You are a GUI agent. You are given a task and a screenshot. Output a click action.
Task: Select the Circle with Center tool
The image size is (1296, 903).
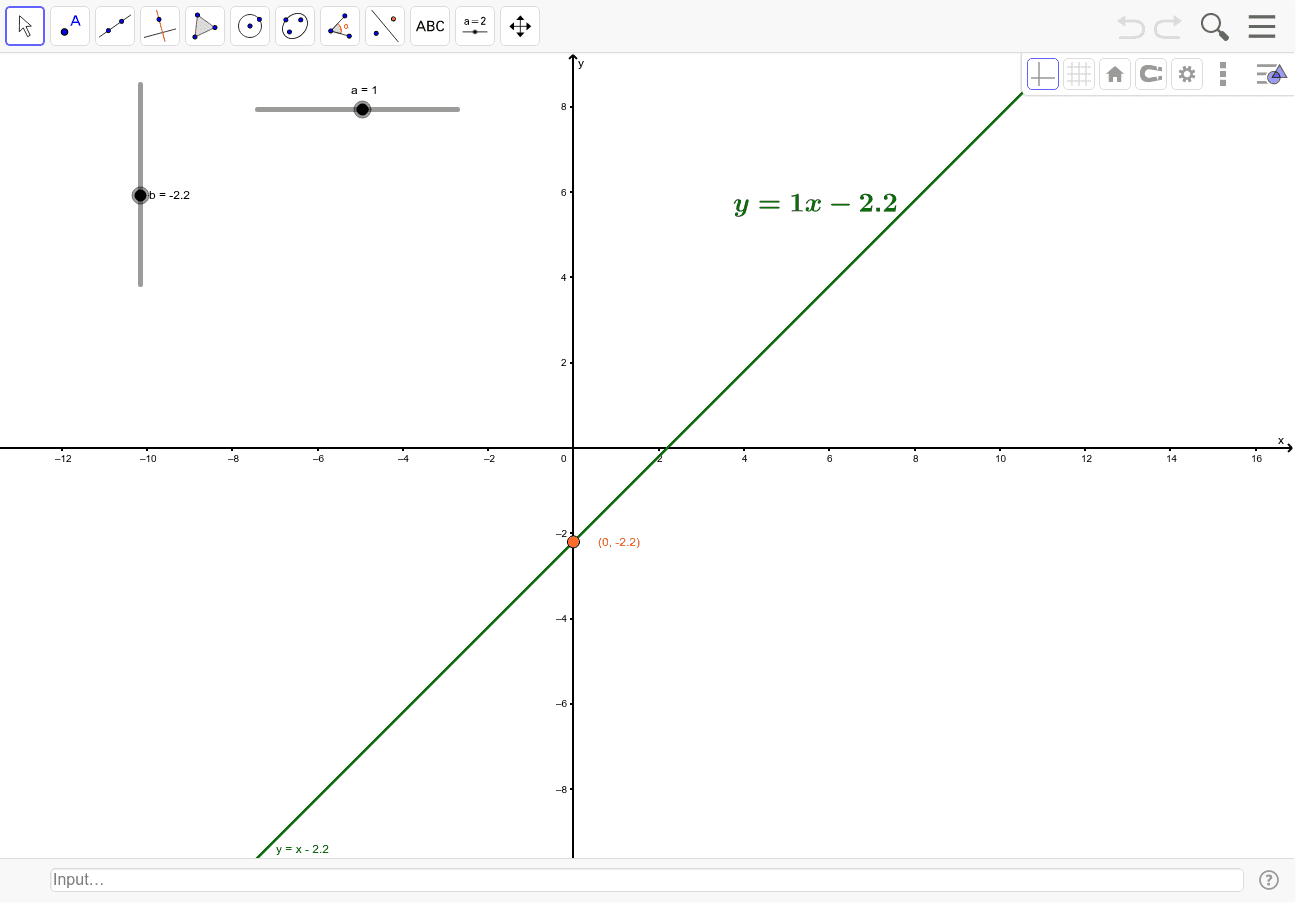[250, 26]
